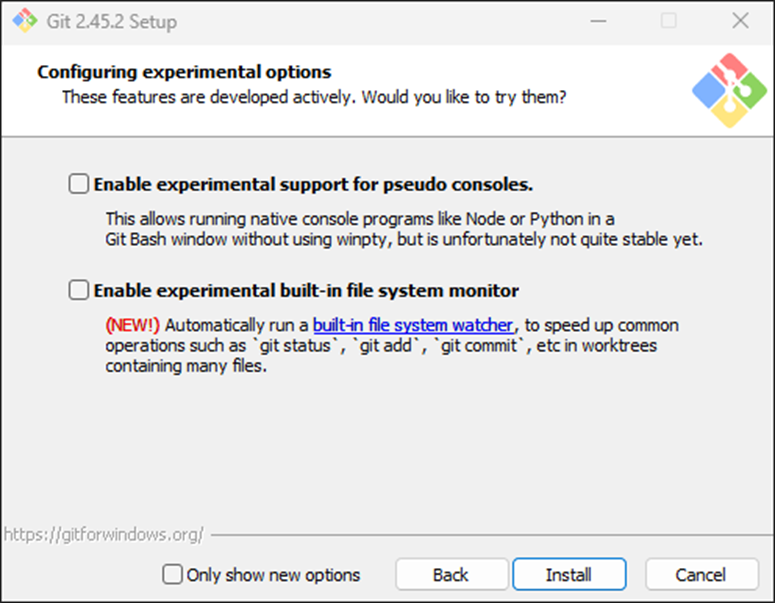Viewport: 775px width, 603px height.
Task: Cancel the Git installation
Action: tap(701, 575)
